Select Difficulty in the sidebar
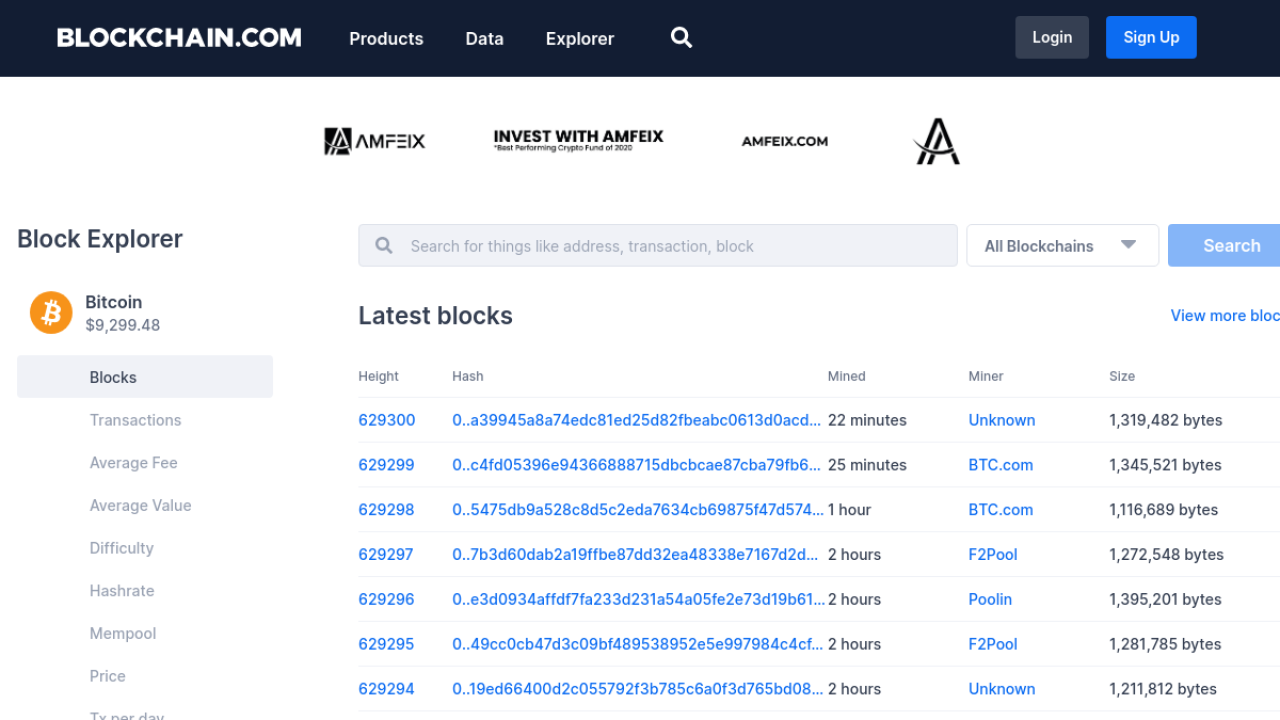1280x720 pixels. [x=122, y=548]
